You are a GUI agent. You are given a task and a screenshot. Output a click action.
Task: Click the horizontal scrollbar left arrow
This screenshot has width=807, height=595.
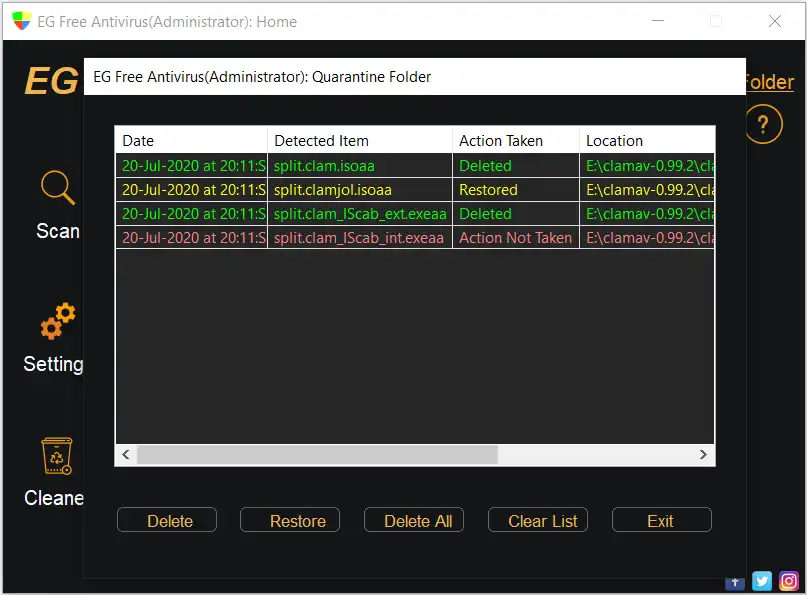[126, 454]
